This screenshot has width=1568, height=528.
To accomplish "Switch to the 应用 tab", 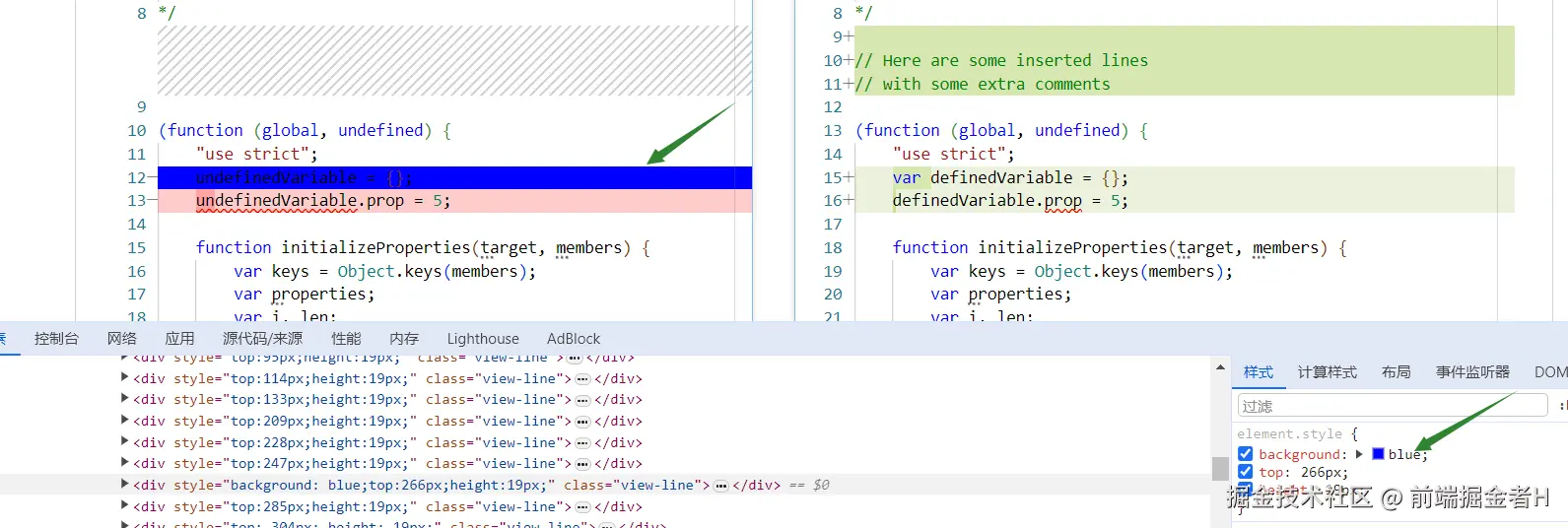I will point(179,338).
